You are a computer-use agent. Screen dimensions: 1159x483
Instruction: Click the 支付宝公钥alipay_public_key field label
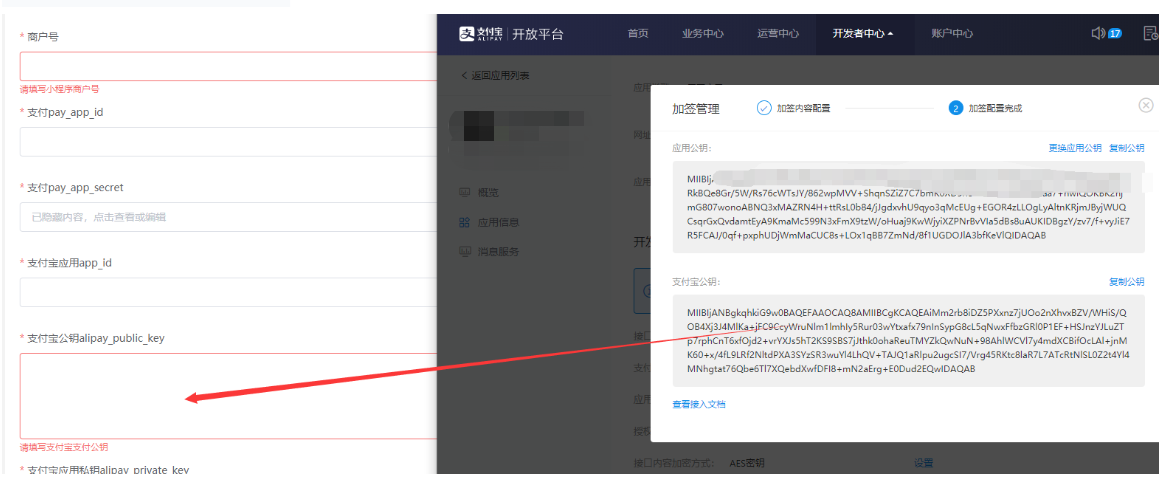pos(95,338)
